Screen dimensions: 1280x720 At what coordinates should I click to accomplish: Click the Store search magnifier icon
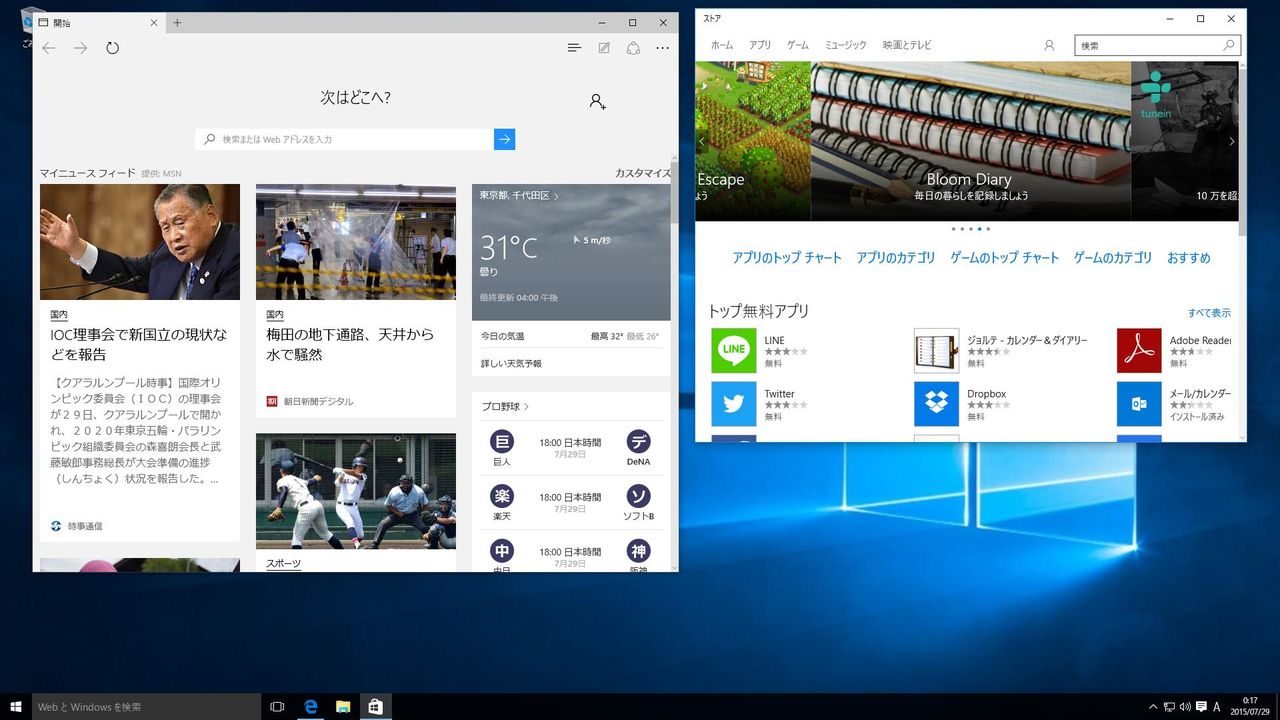click(1229, 45)
